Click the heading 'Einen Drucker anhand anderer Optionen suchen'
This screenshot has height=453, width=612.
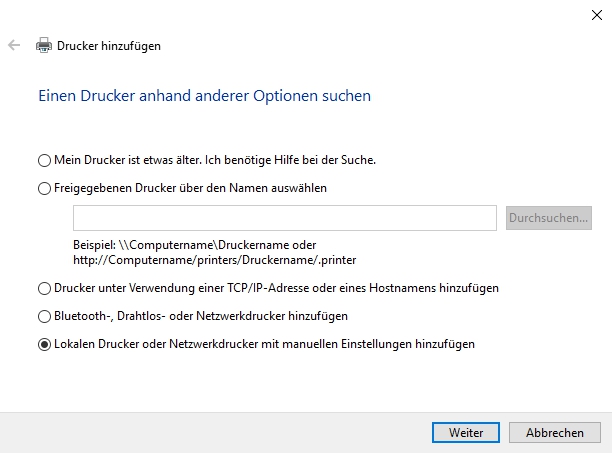204,97
